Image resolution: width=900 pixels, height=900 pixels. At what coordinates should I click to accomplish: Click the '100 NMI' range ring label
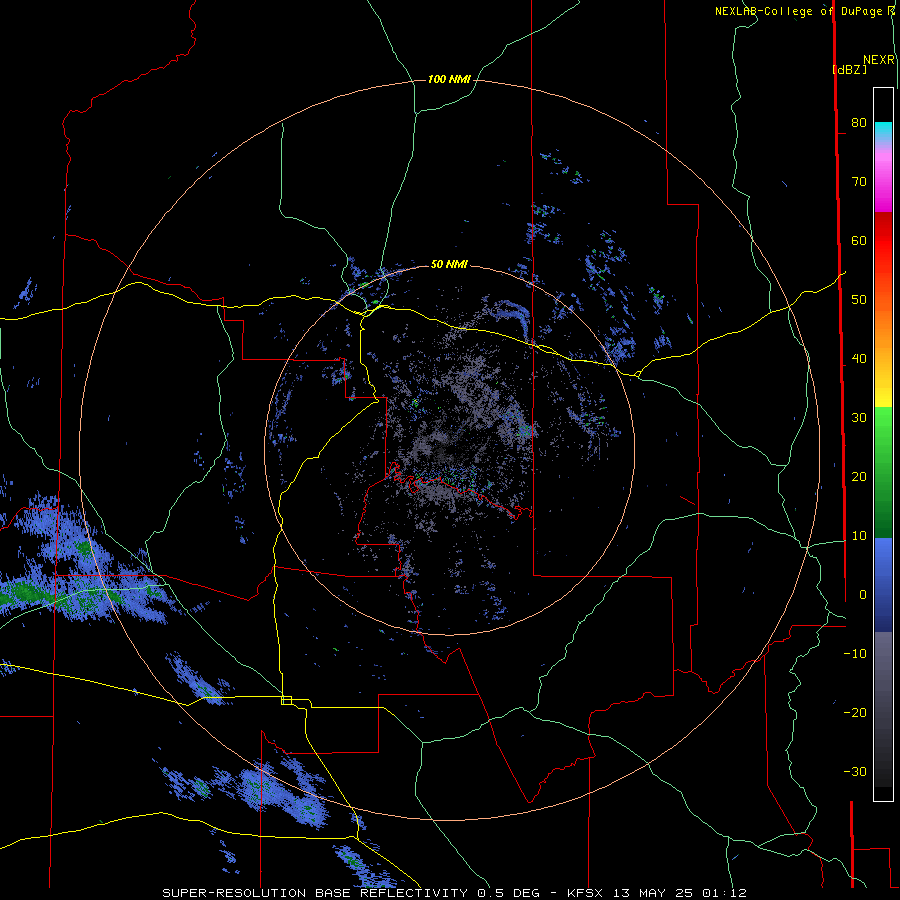coord(449,79)
